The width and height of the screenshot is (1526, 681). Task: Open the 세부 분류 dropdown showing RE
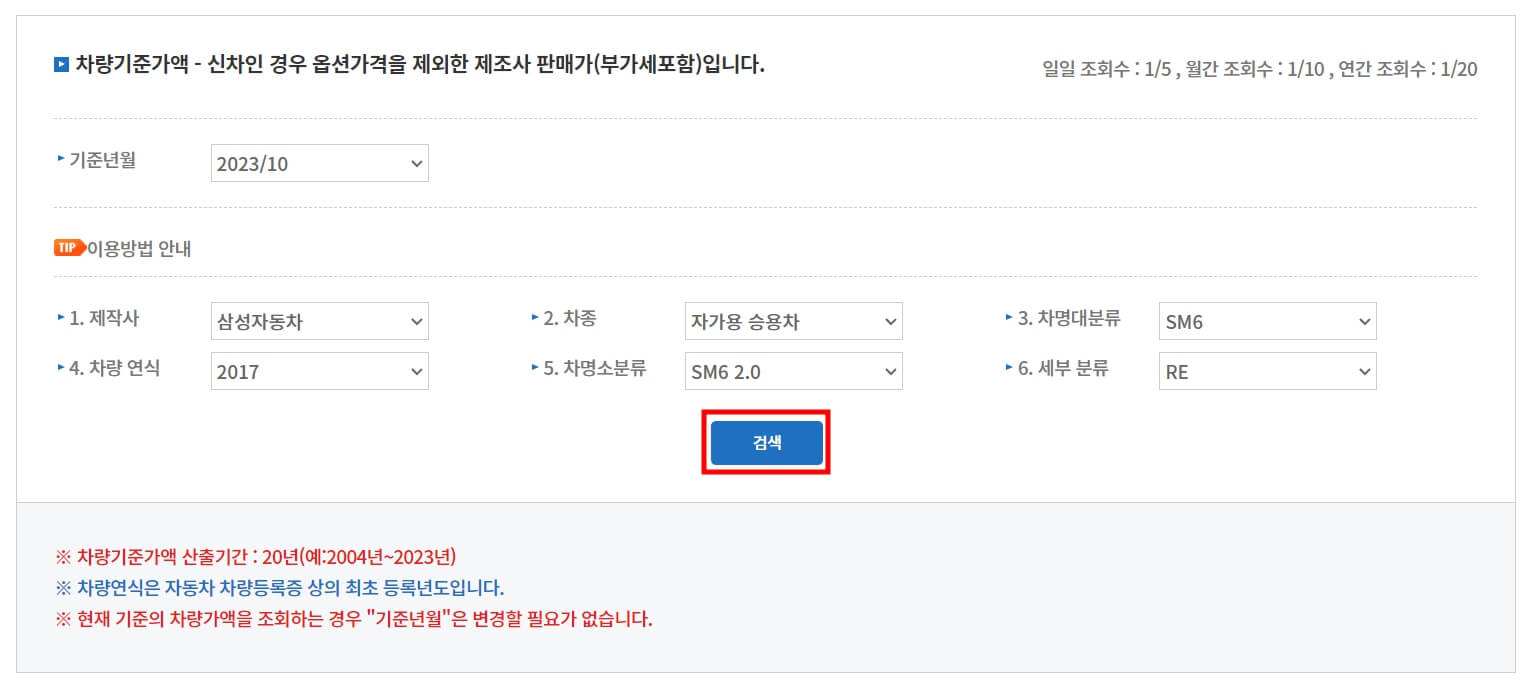click(x=1267, y=371)
